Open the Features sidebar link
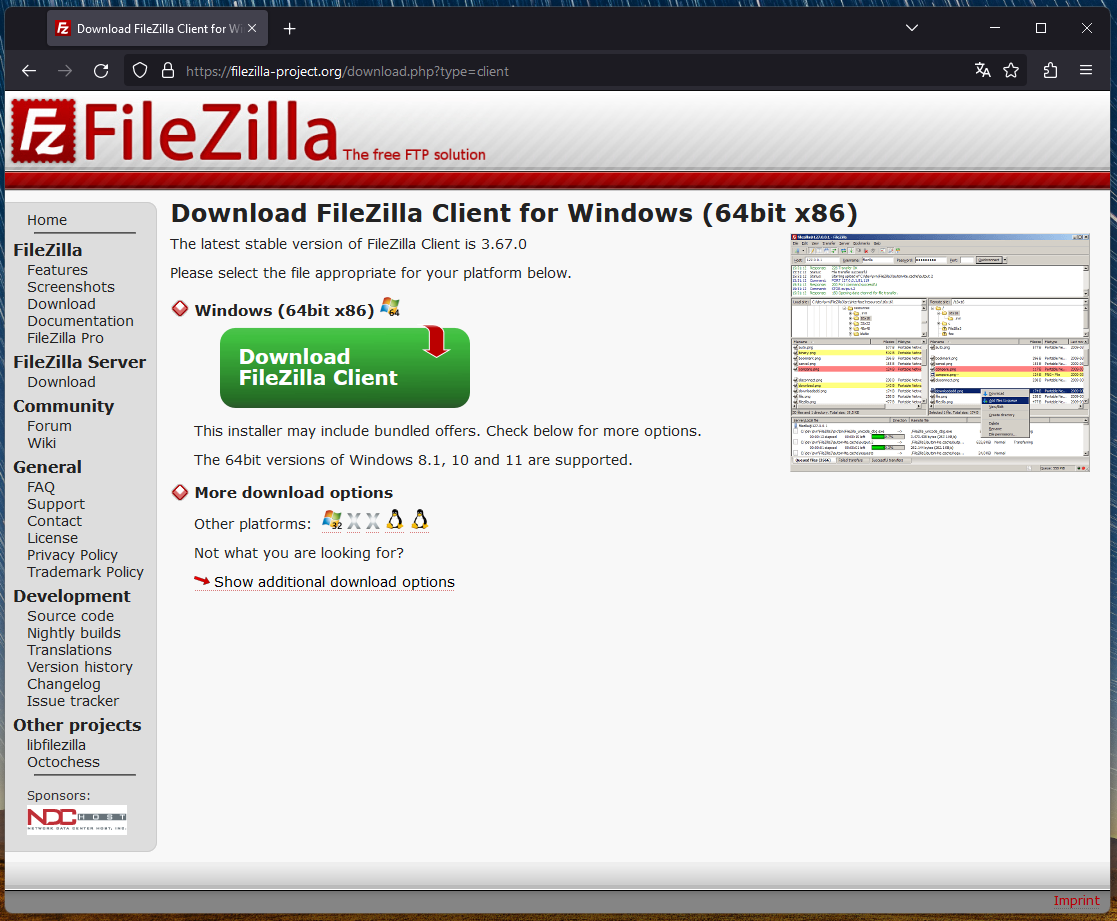1117x921 pixels. 58,270
